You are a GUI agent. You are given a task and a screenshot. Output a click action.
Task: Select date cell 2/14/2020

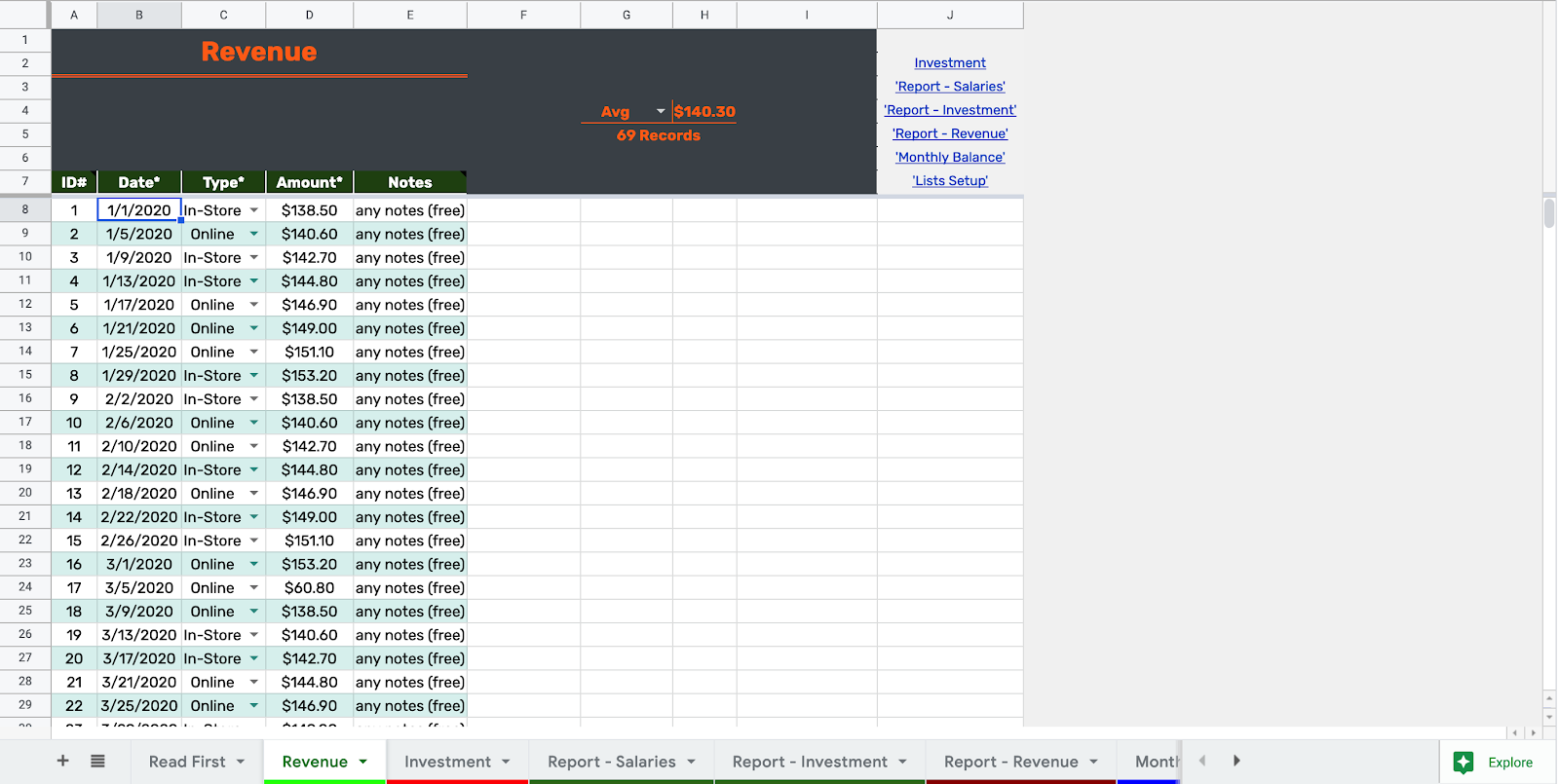click(x=139, y=470)
